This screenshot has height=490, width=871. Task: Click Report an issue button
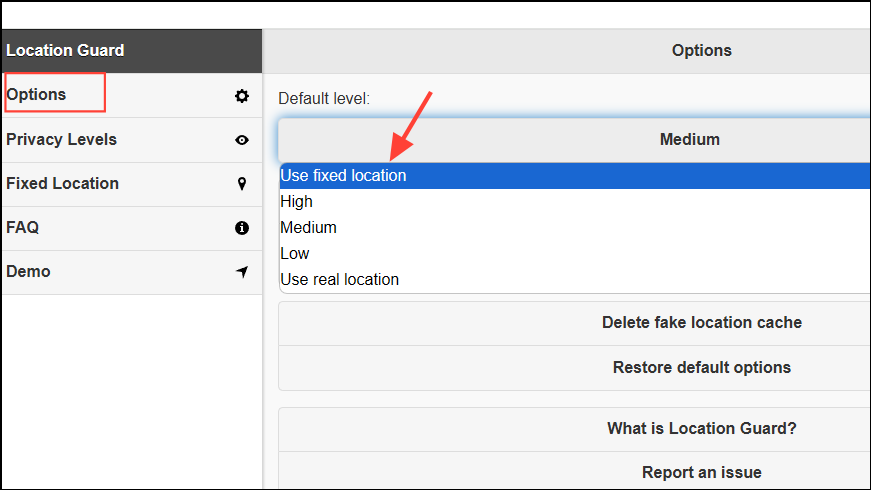tap(701, 472)
